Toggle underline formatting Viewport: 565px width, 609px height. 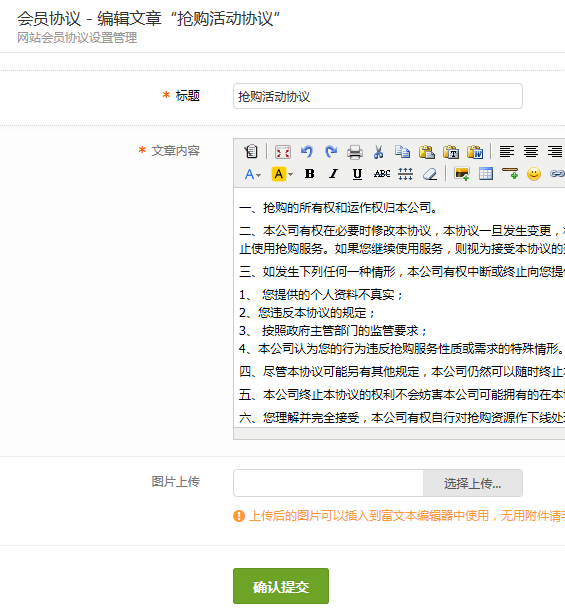coord(358,174)
